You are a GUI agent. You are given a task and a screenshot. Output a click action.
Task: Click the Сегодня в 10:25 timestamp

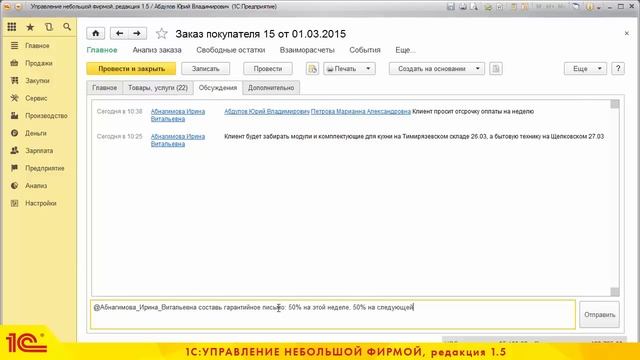pos(120,136)
